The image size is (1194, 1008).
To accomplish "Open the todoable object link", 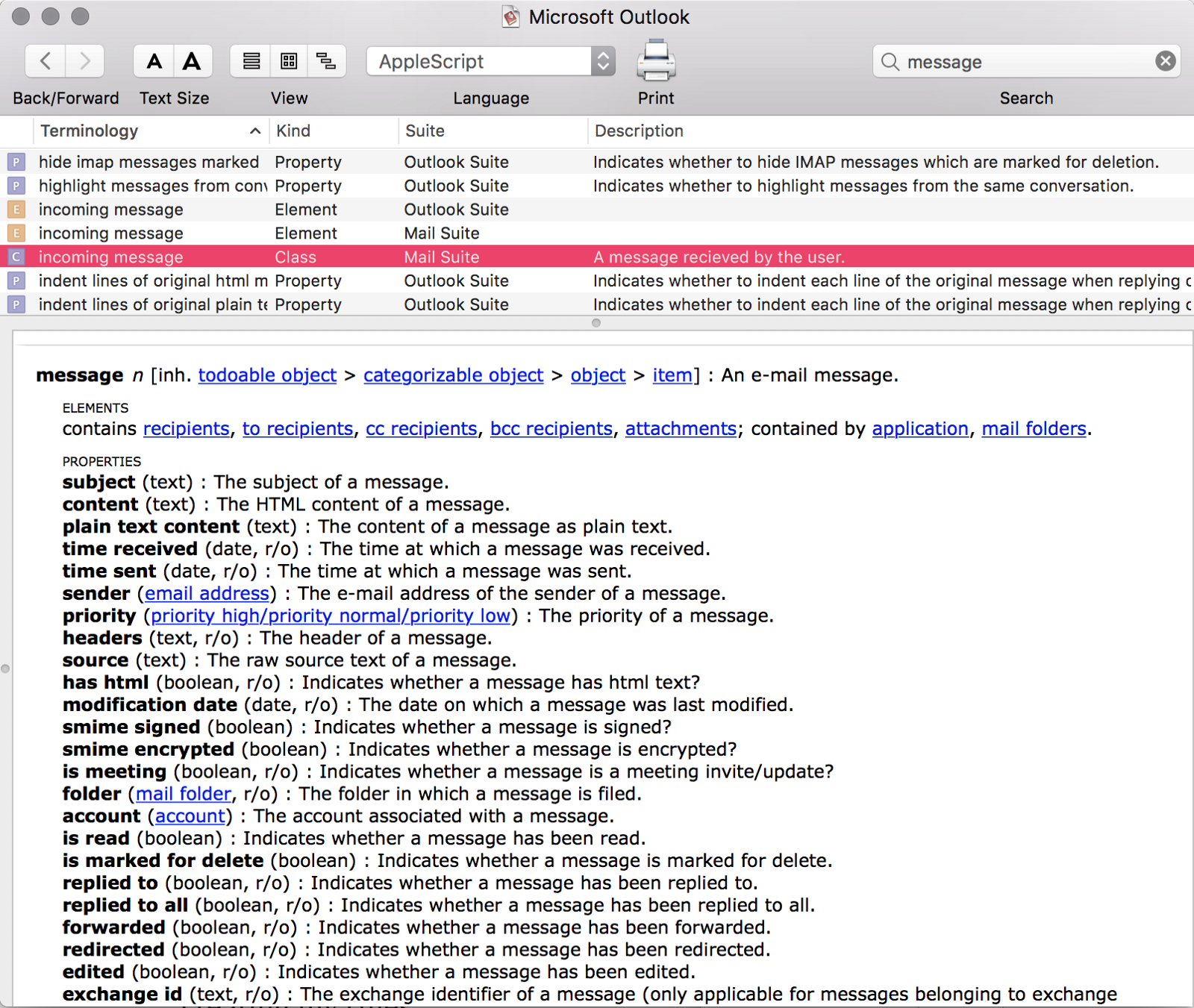I will pyautogui.click(x=267, y=375).
